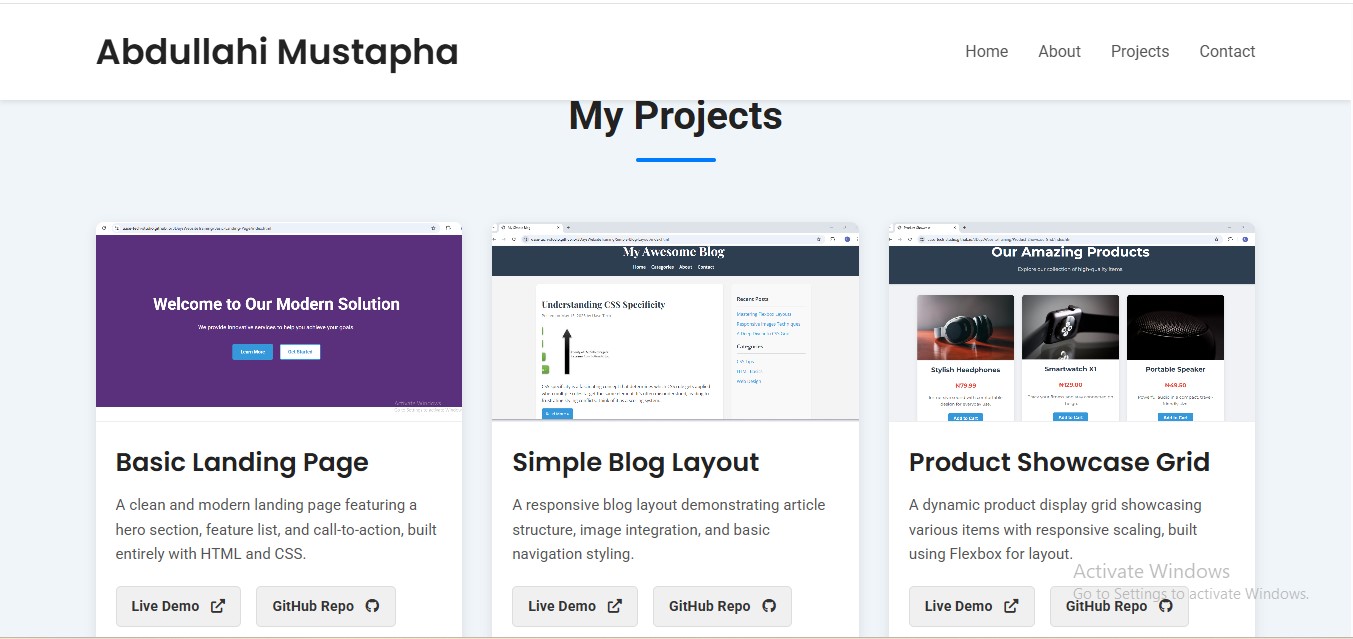The width and height of the screenshot is (1353, 639).
Task: Click GitHub icon on Product Showcase Grid card
Action: (x=1164, y=606)
